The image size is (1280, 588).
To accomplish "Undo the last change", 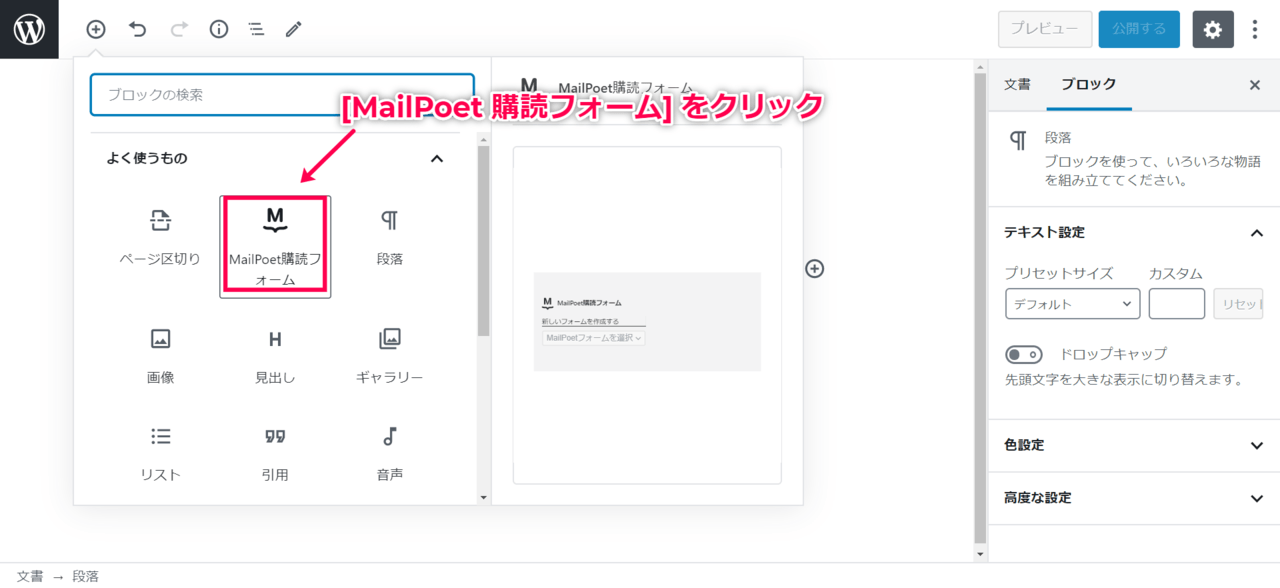I will tap(138, 29).
